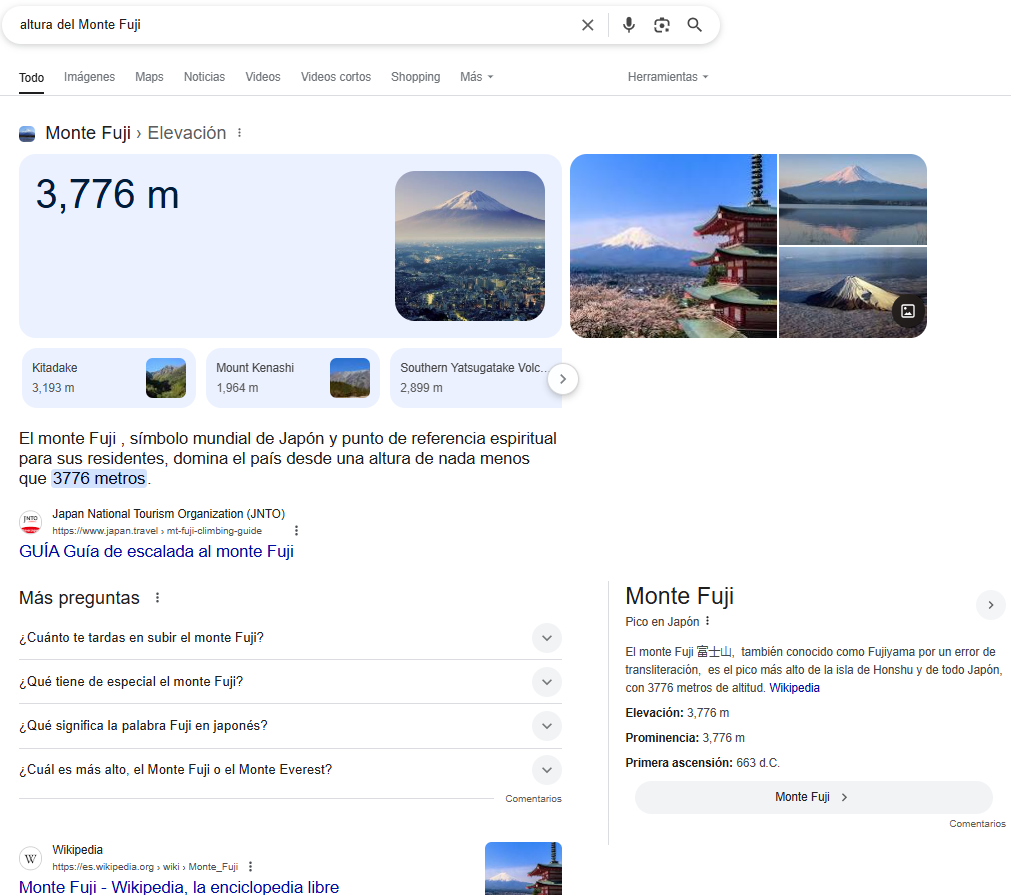
Task: Expand the Más search categories dropdown
Action: click(476, 77)
